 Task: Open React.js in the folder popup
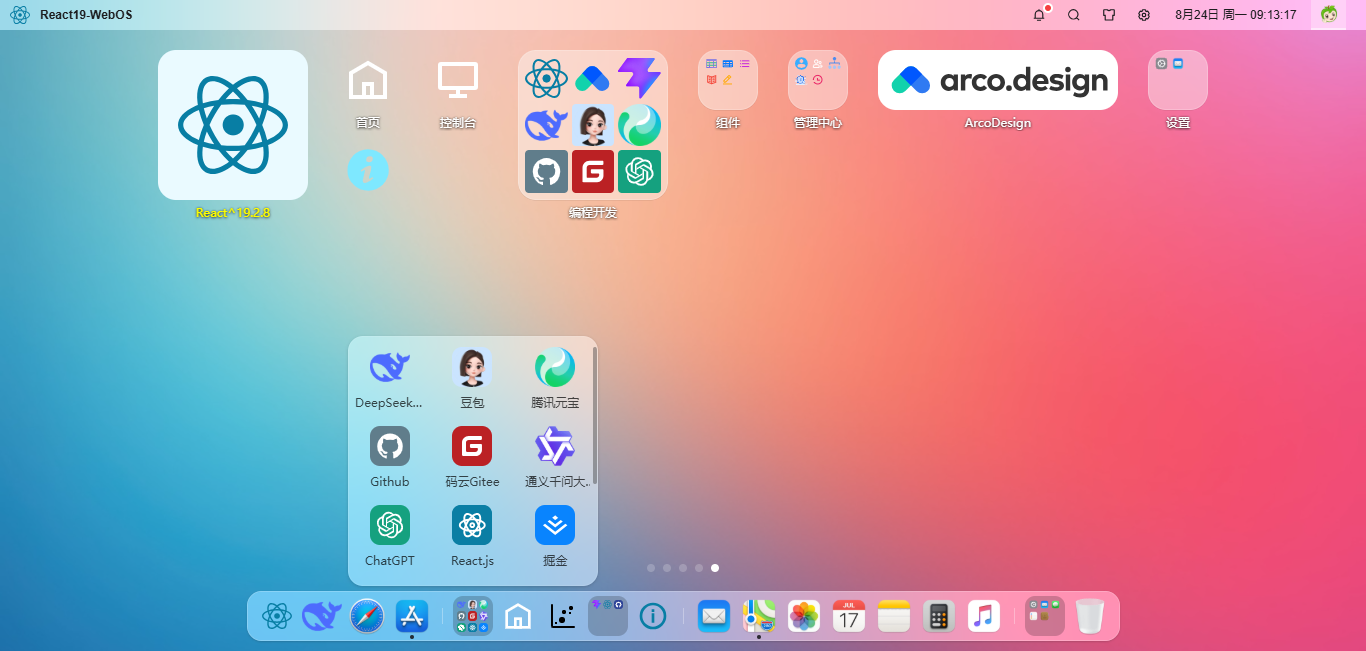pos(472,525)
